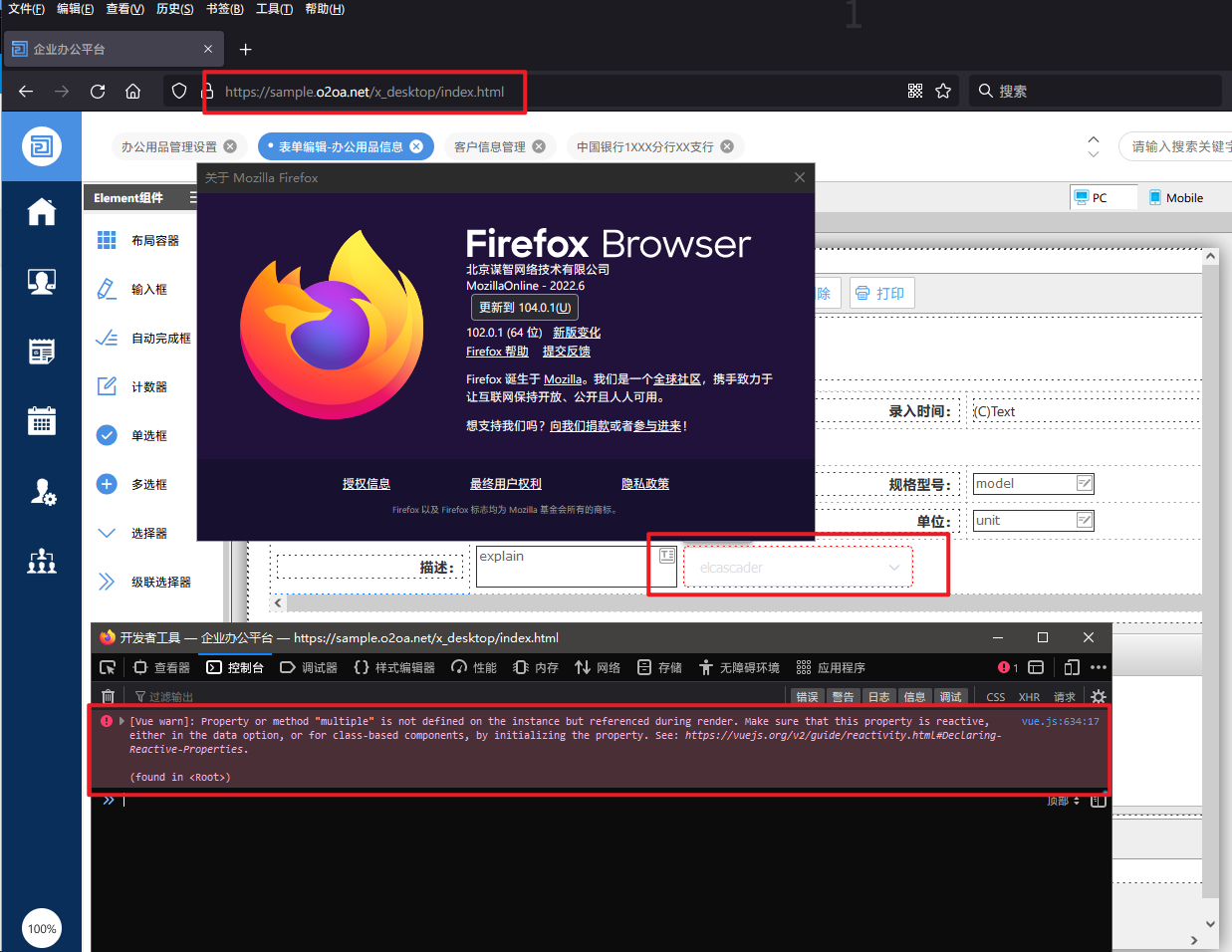This screenshot has width=1232, height=952.
Task: Click the down chevron beside search box
Action: [x=1094, y=154]
